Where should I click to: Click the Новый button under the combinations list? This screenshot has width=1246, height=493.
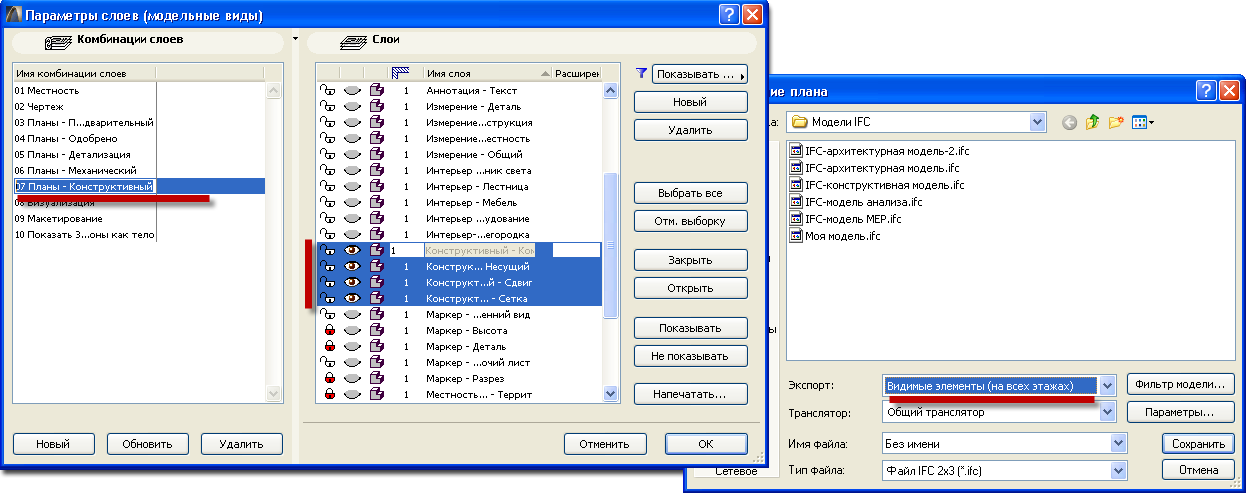52,444
